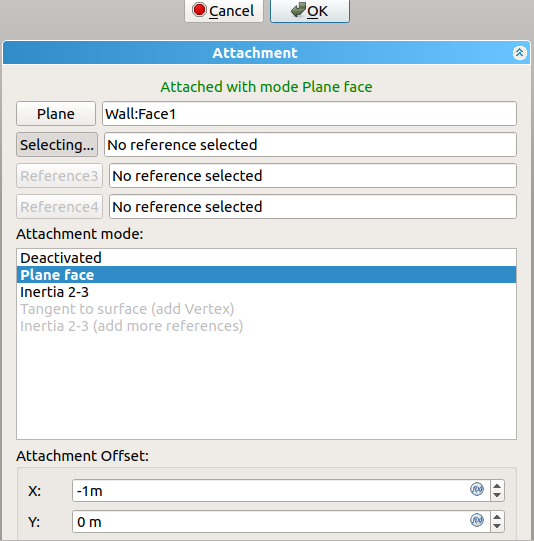Viewport: 534px width, 541px height.
Task: Focus the Reference3 text field
Action: (313, 176)
